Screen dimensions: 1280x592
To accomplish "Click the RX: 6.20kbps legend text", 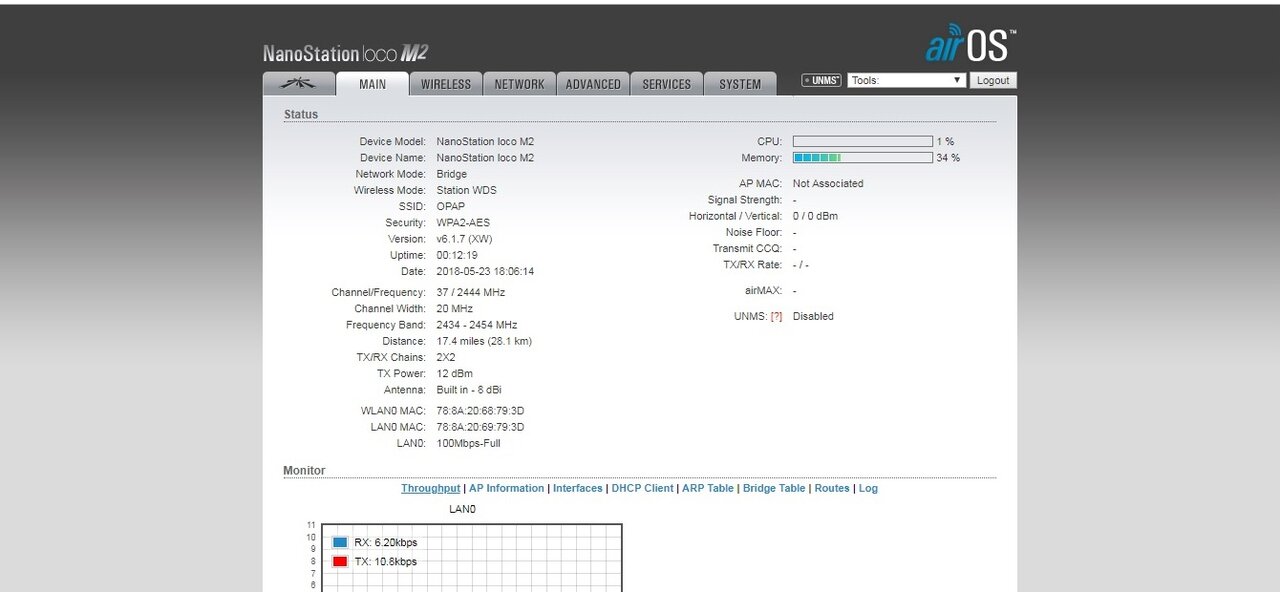I will 386,542.
